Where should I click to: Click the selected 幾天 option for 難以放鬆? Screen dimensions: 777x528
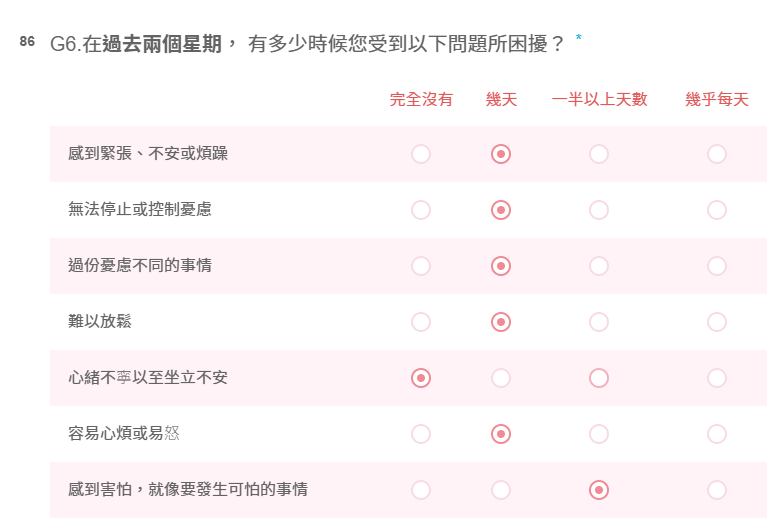[x=500, y=322]
